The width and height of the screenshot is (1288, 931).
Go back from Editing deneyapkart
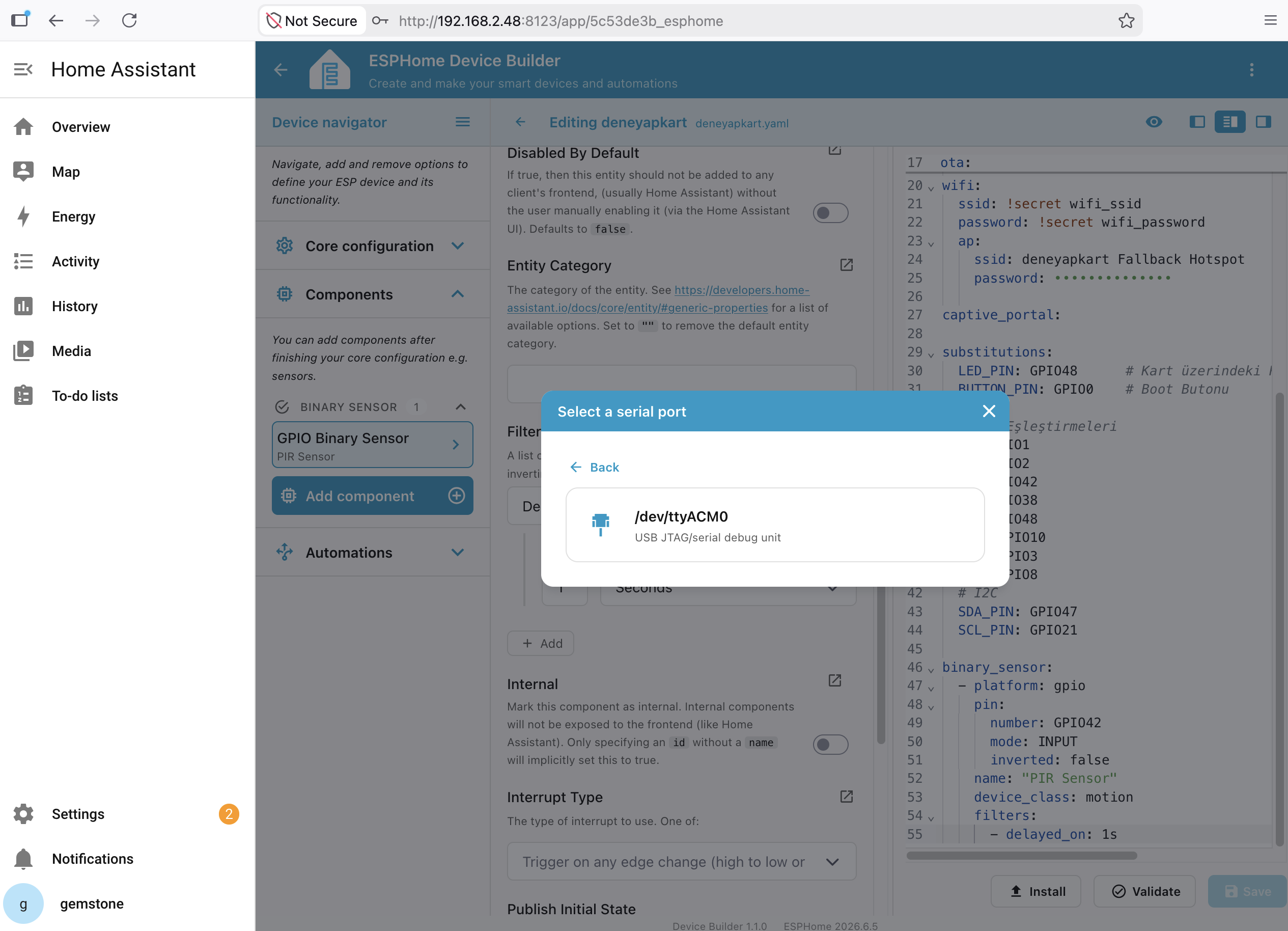point(520,122)
